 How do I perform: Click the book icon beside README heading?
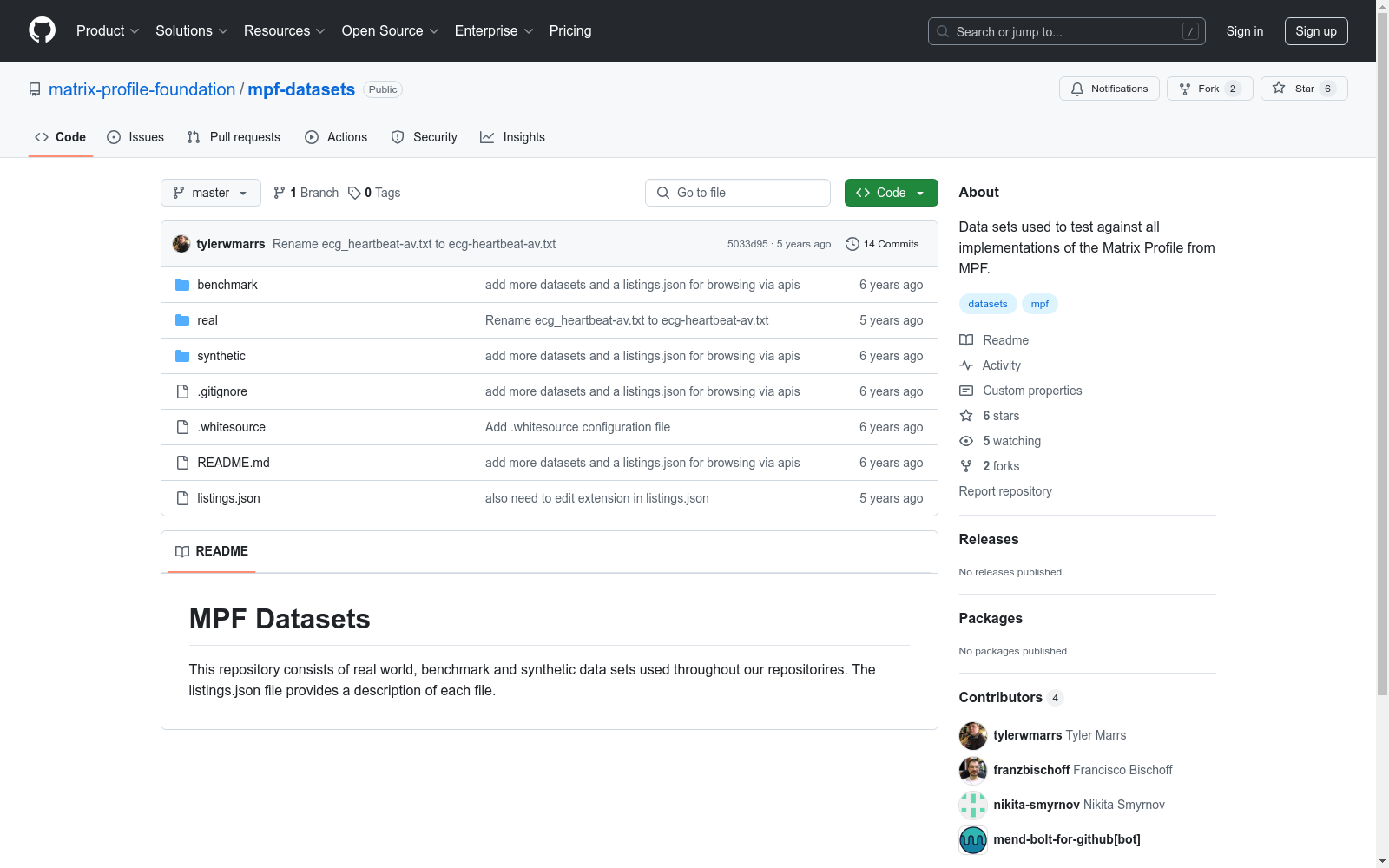point(182,551)
